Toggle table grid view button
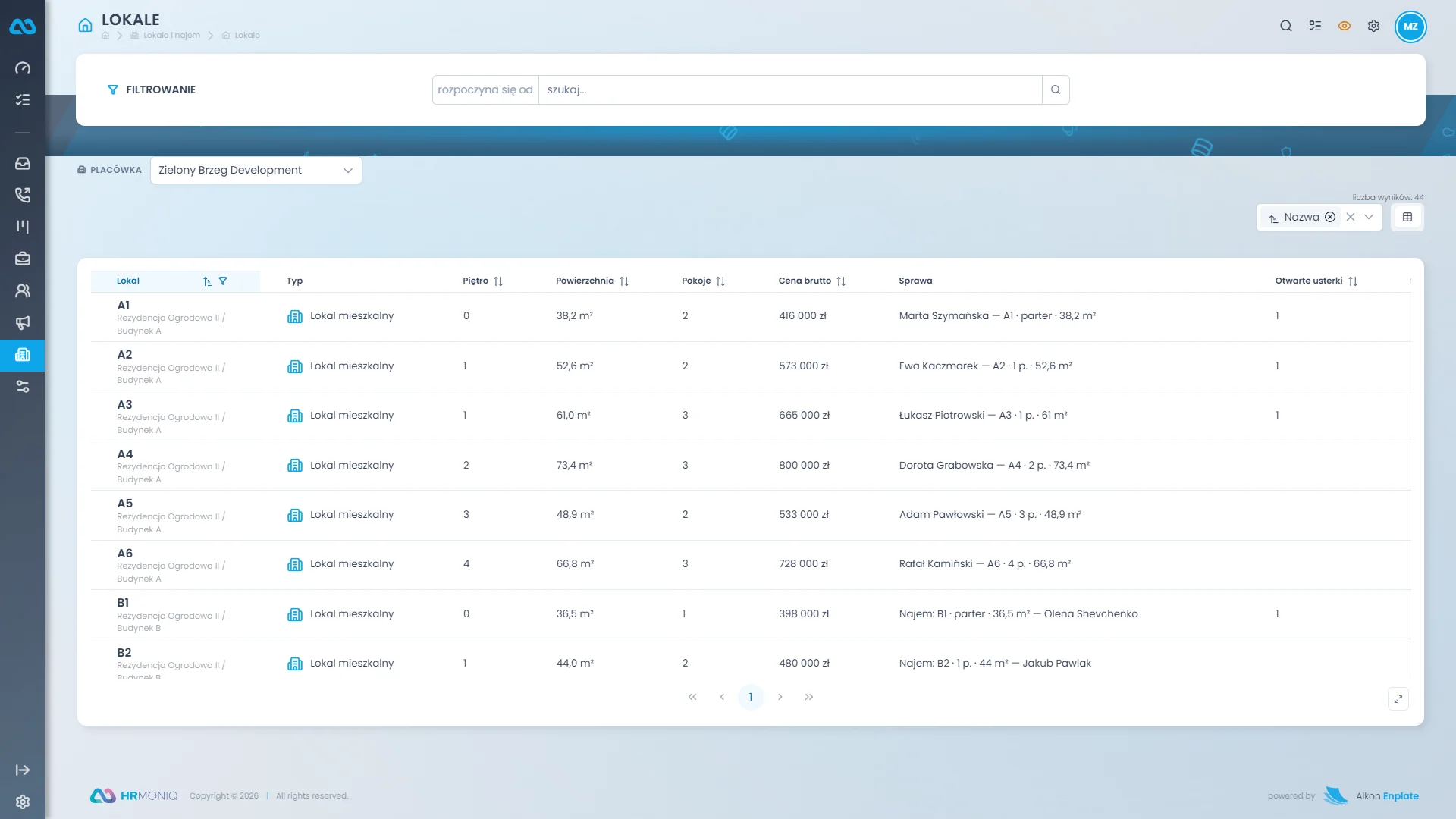Viewport: 1456px width, 819px height. pyautogui.click(x=1407, y=217)
